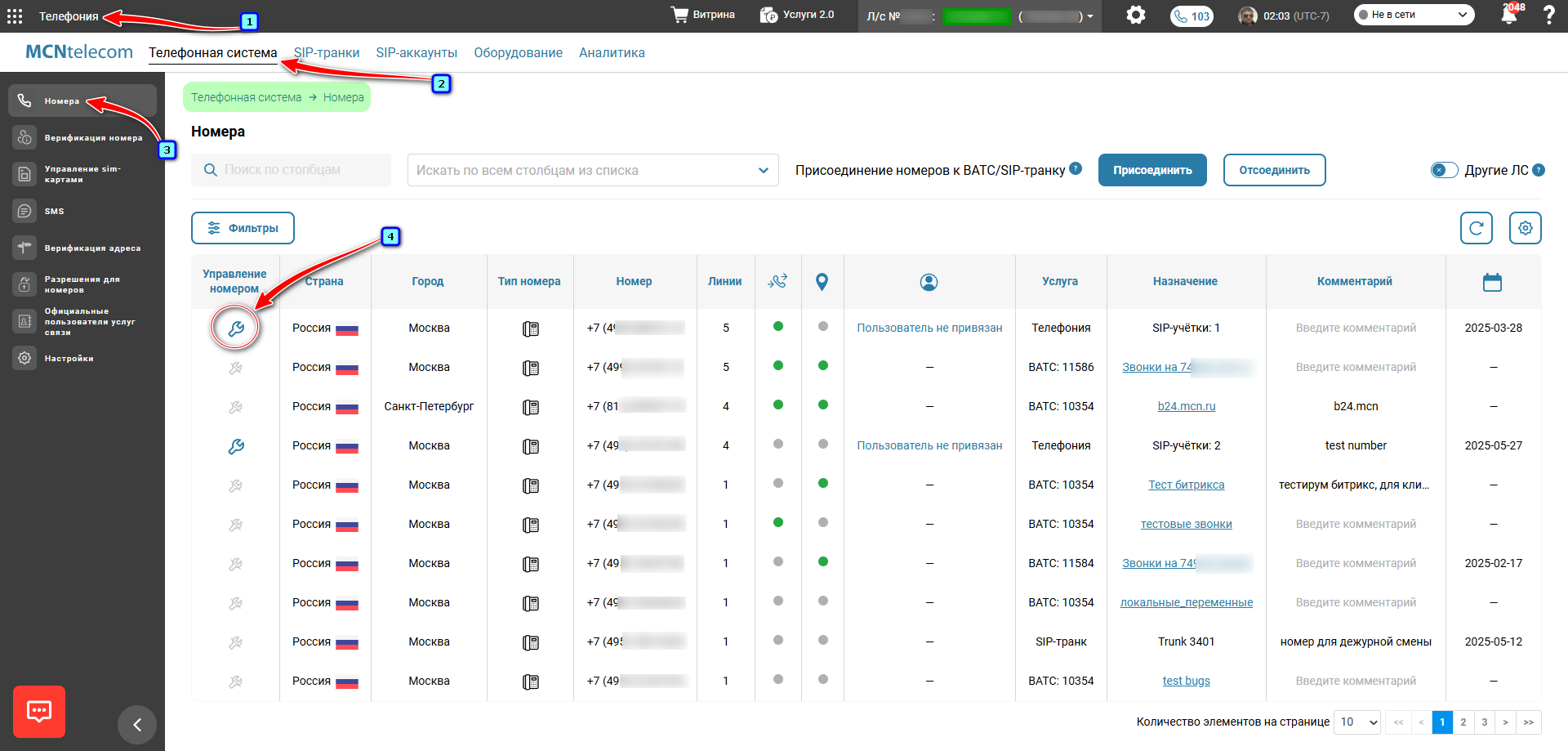The height and width of the screenshot is (751, 1568).
Task: Click the Отсоединить button
Action: click(1274, 170)
